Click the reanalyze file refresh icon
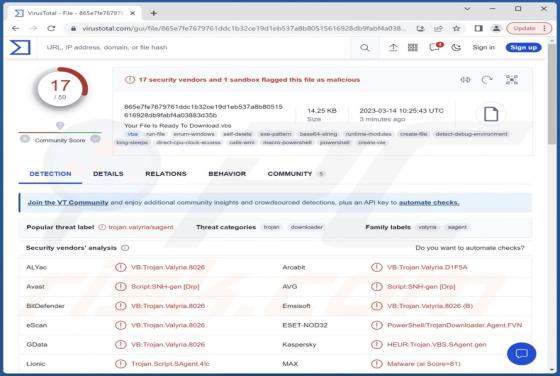Viewport: 560px width, 376px height. [x=487, y=80]
